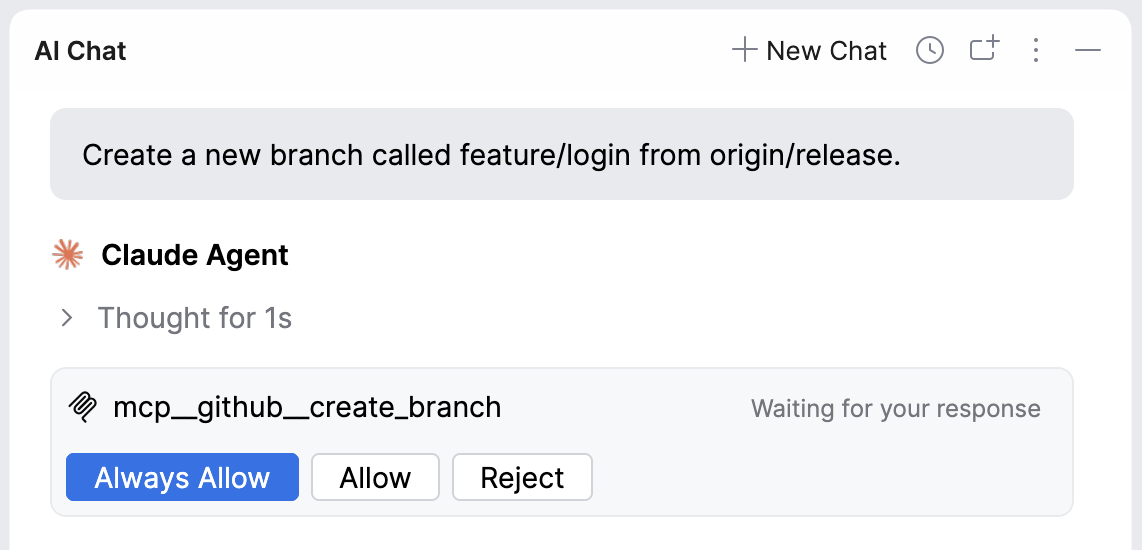The height and width of the screenshot is (550, 1142).
Task: Select the feature/login prompt message bubble
Action: 561,155
